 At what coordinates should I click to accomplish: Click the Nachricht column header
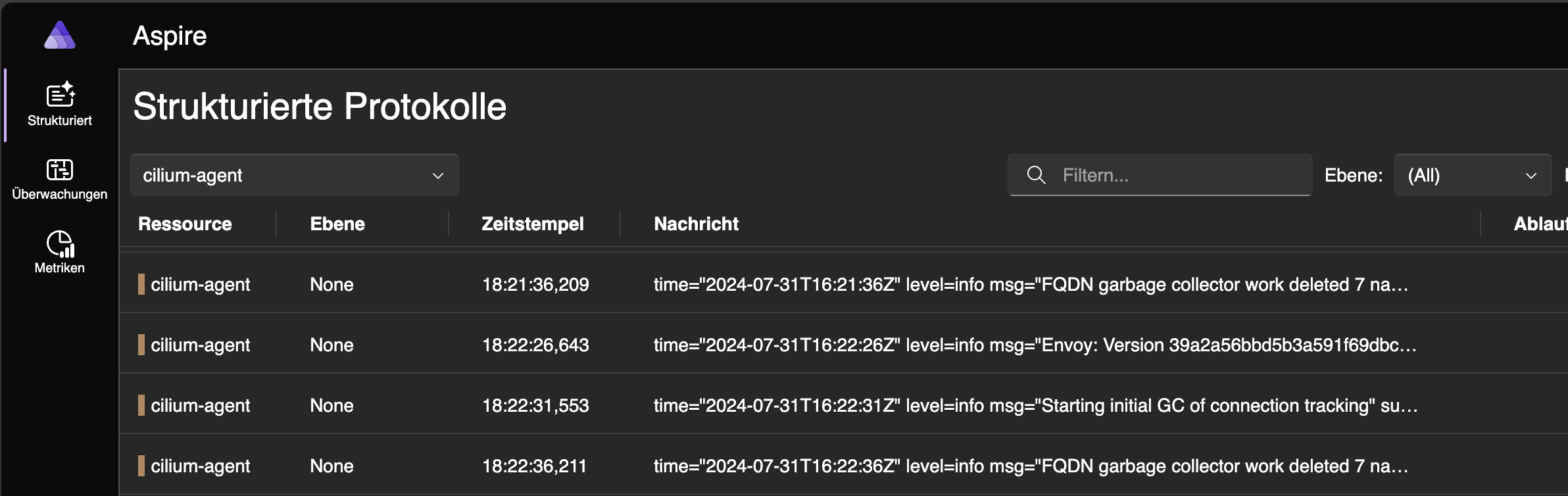(696, 224)
